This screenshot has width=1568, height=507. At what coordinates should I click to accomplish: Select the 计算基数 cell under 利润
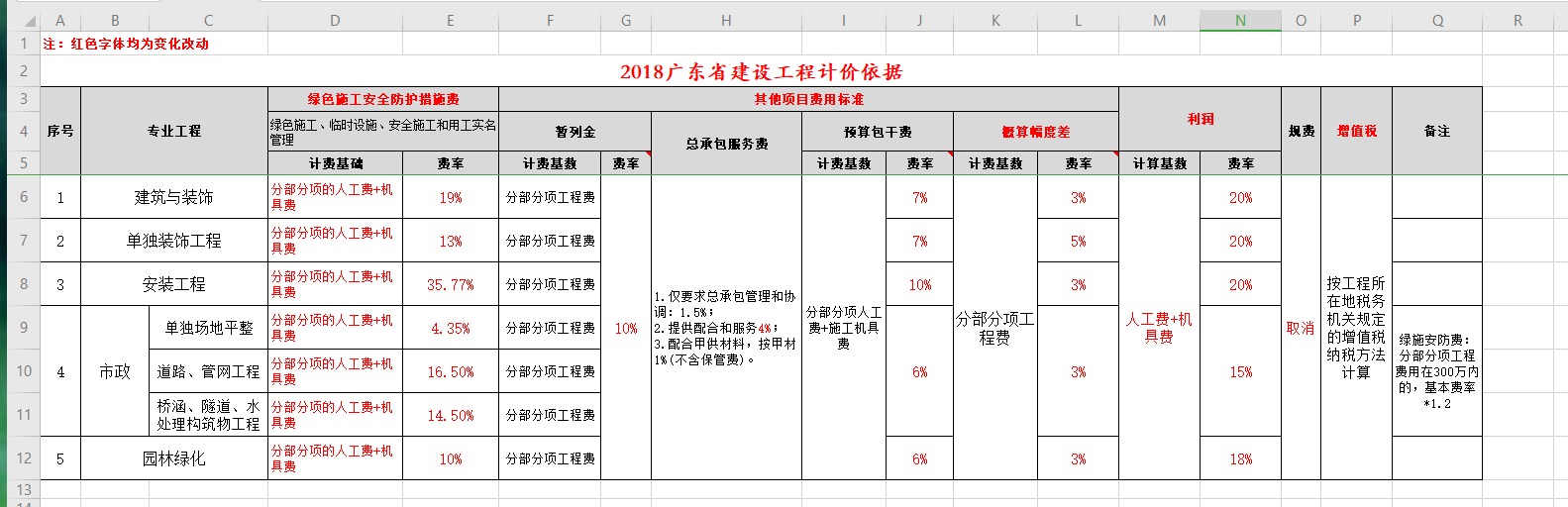(x=1160, y=163)
